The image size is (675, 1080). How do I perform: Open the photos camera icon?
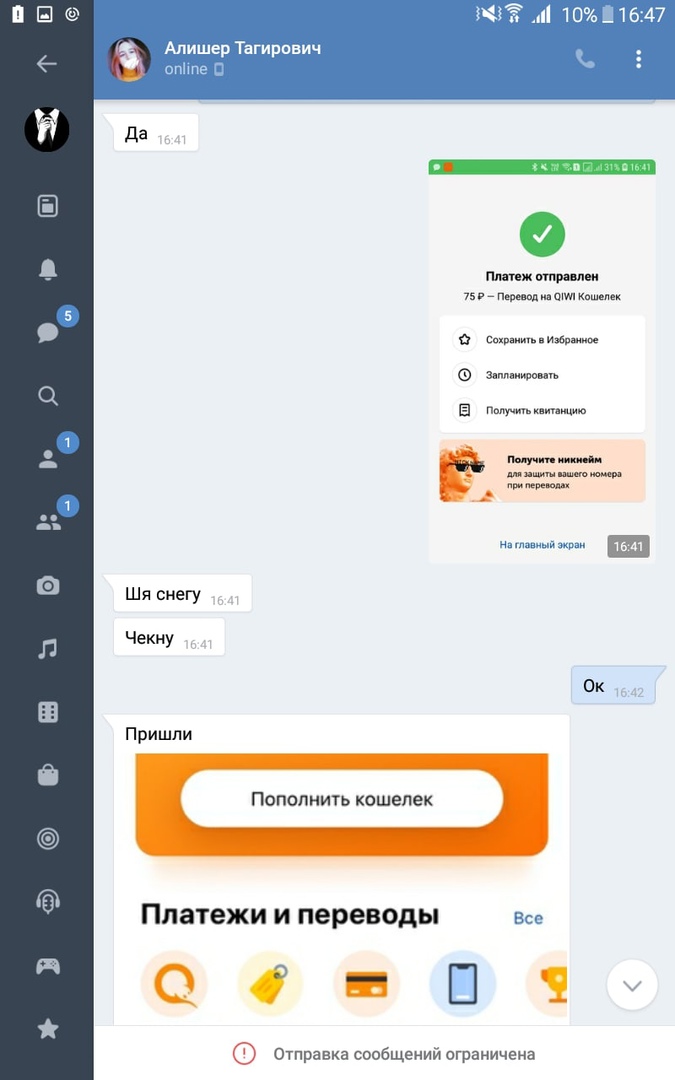coord(48,585)
